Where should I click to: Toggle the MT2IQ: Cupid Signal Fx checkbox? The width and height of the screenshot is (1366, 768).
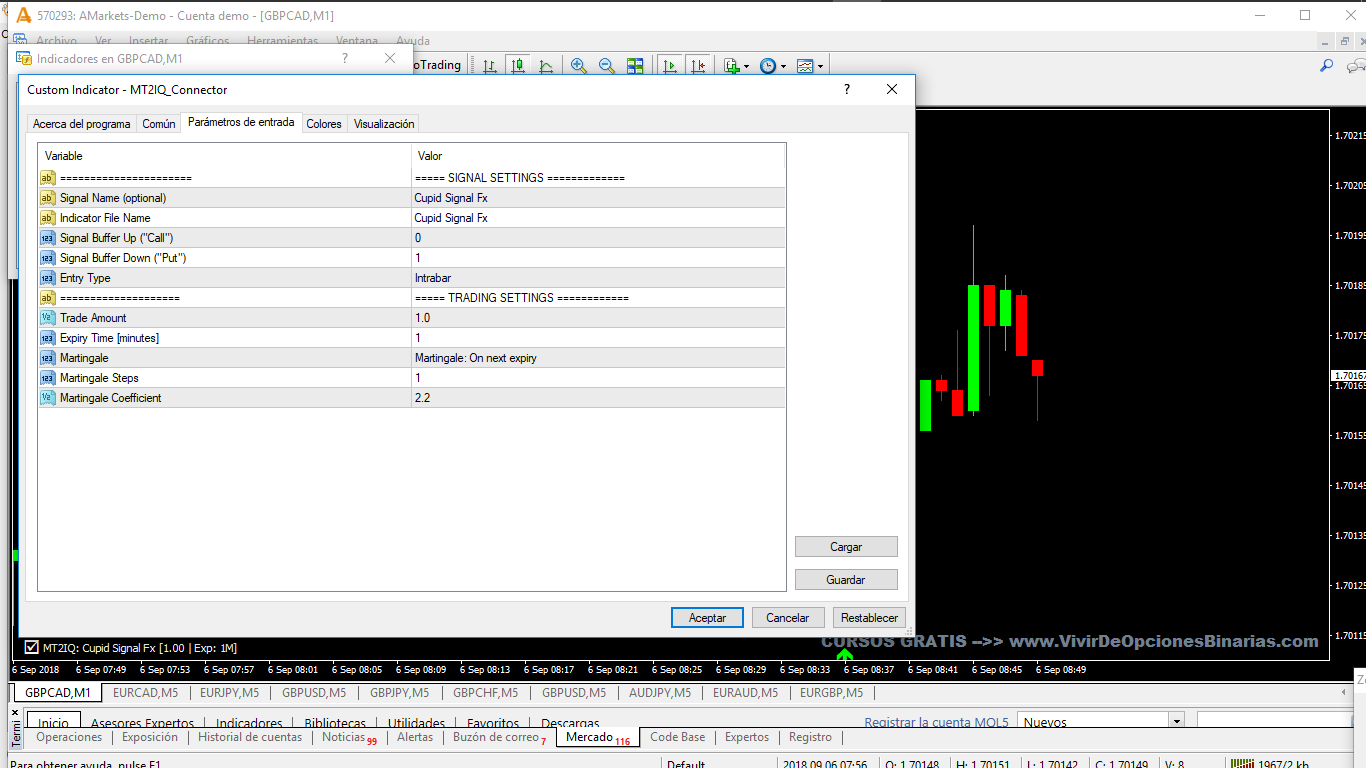(x=31, y=647)
